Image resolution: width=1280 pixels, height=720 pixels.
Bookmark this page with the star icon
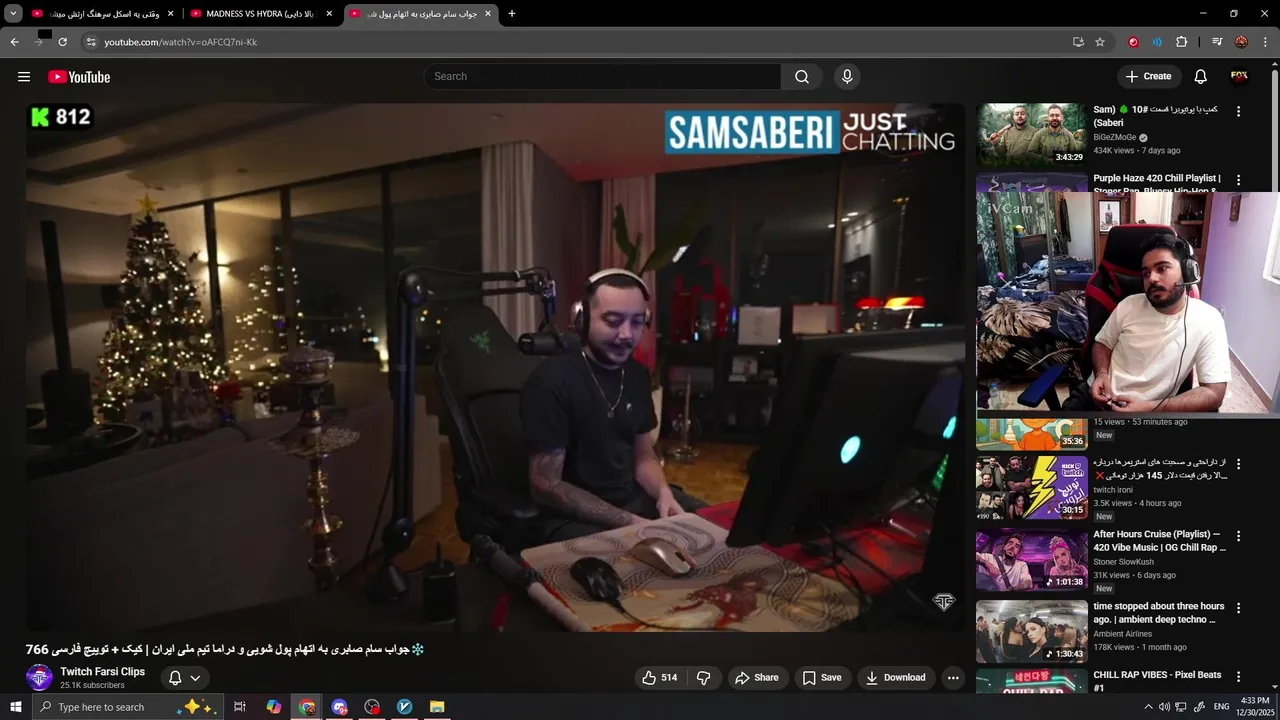click(1100, 42)
